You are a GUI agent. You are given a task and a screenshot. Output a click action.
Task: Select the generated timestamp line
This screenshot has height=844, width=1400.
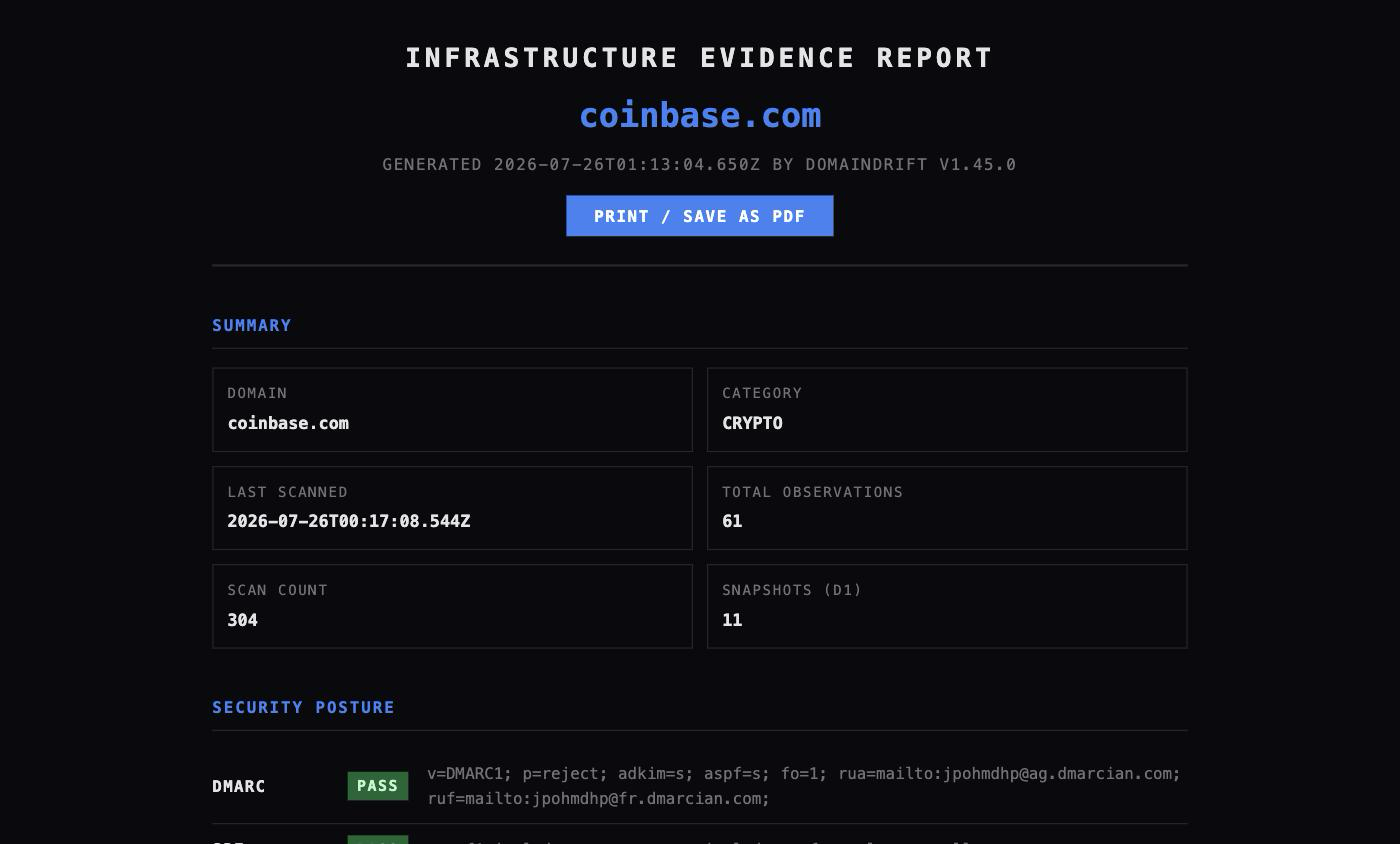click(699, 164)
